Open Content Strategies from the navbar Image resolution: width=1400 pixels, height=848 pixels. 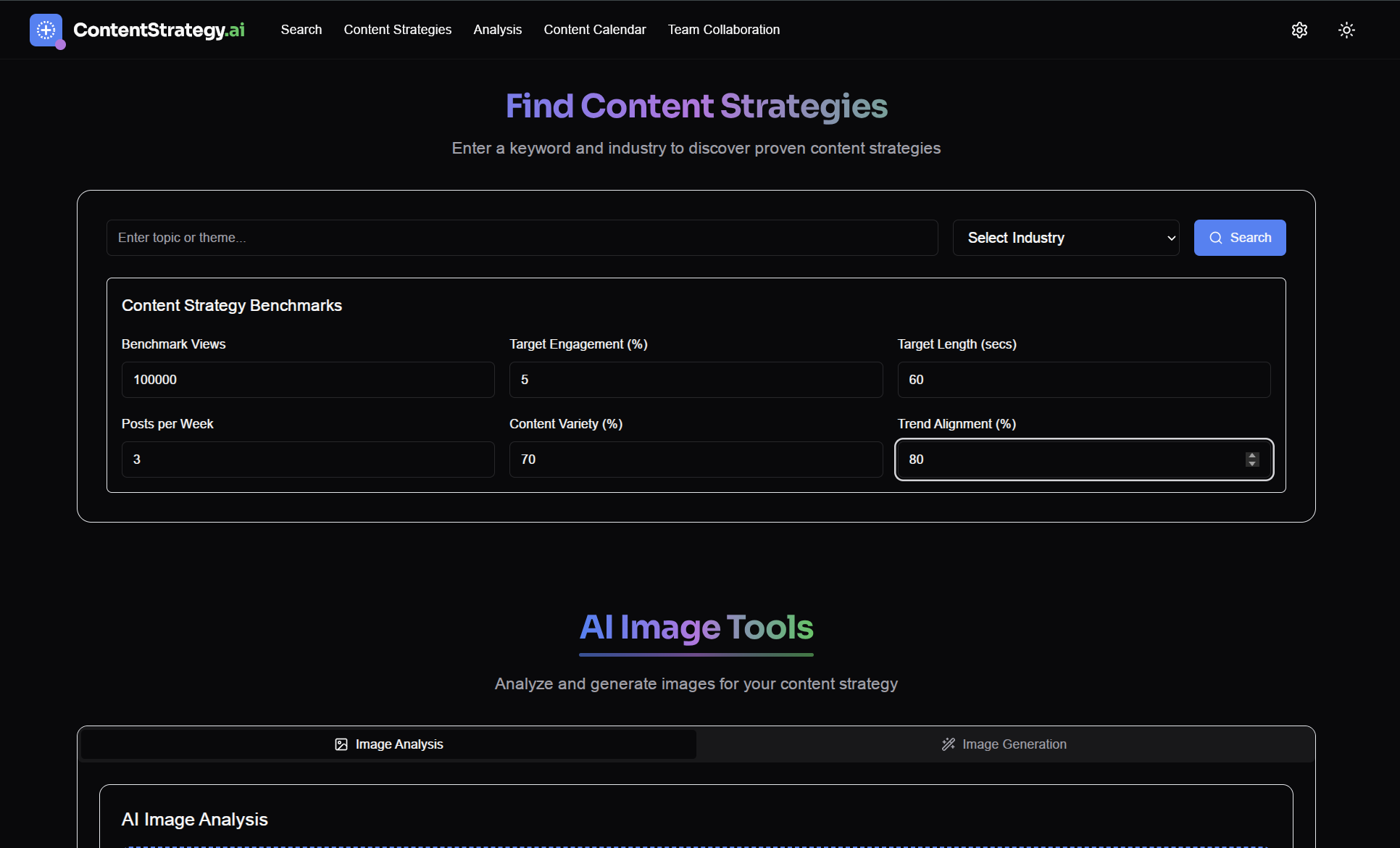click(x=397, y=30)
